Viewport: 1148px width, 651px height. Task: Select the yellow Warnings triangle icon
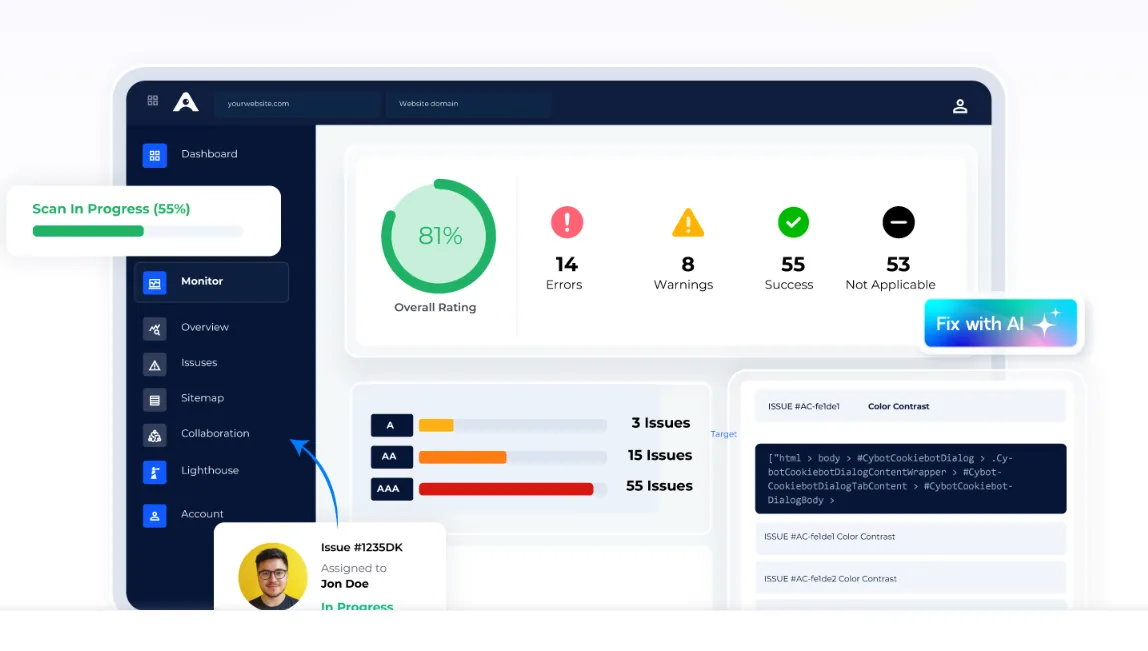coord(687,222)
